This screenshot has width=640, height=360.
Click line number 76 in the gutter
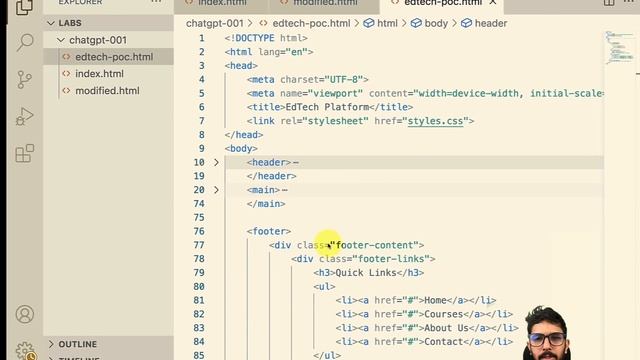coord(199,231)
